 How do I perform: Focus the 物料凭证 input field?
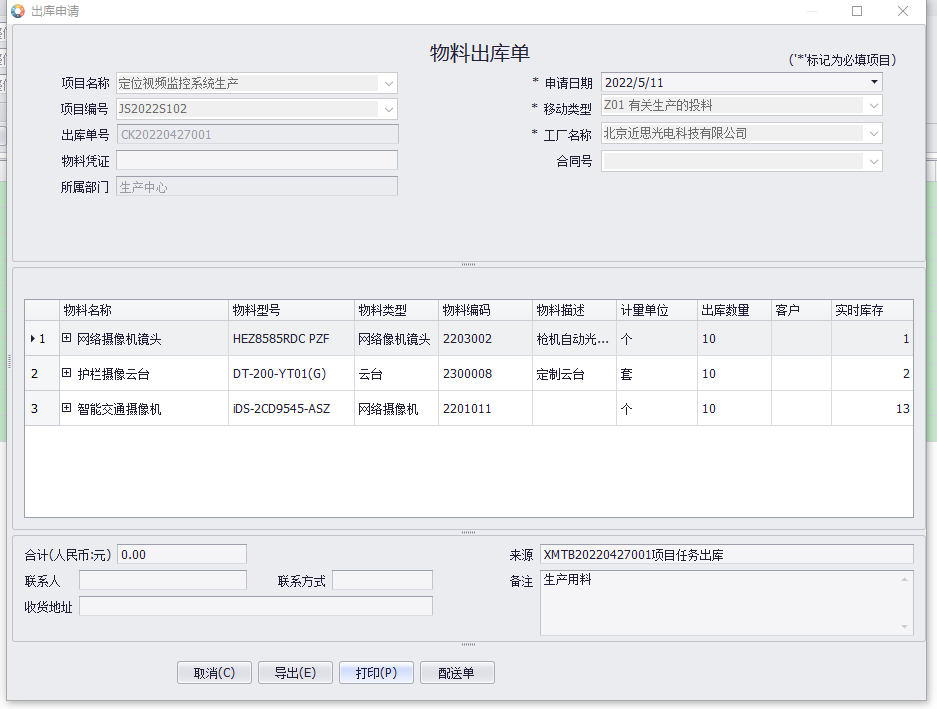pyautogui.click(x=257, y=160)
